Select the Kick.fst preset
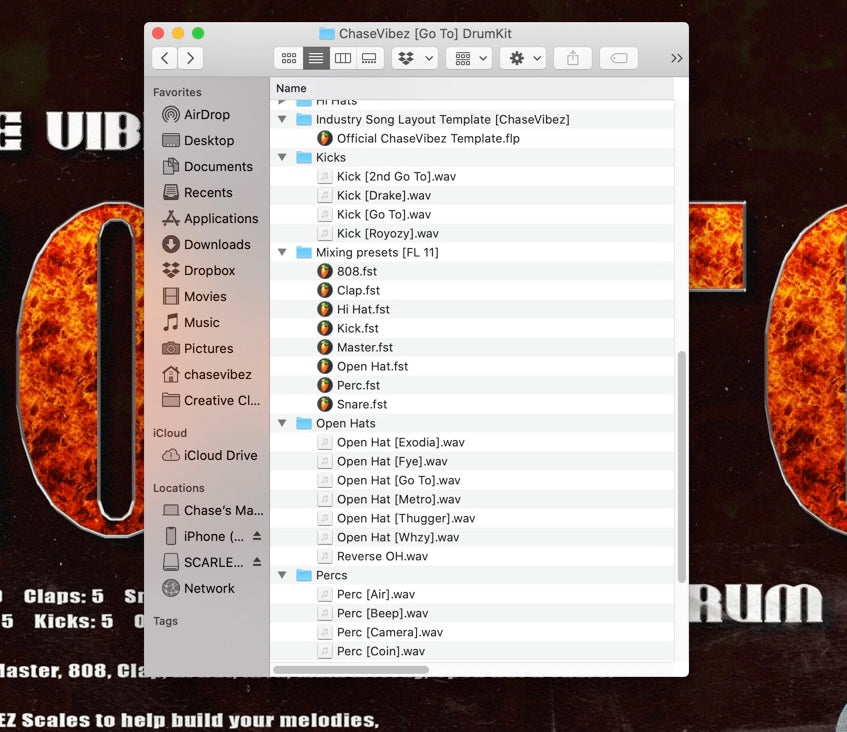Image resolution: width=847 pixels, height=732 pixels. [x=472, y=328]
